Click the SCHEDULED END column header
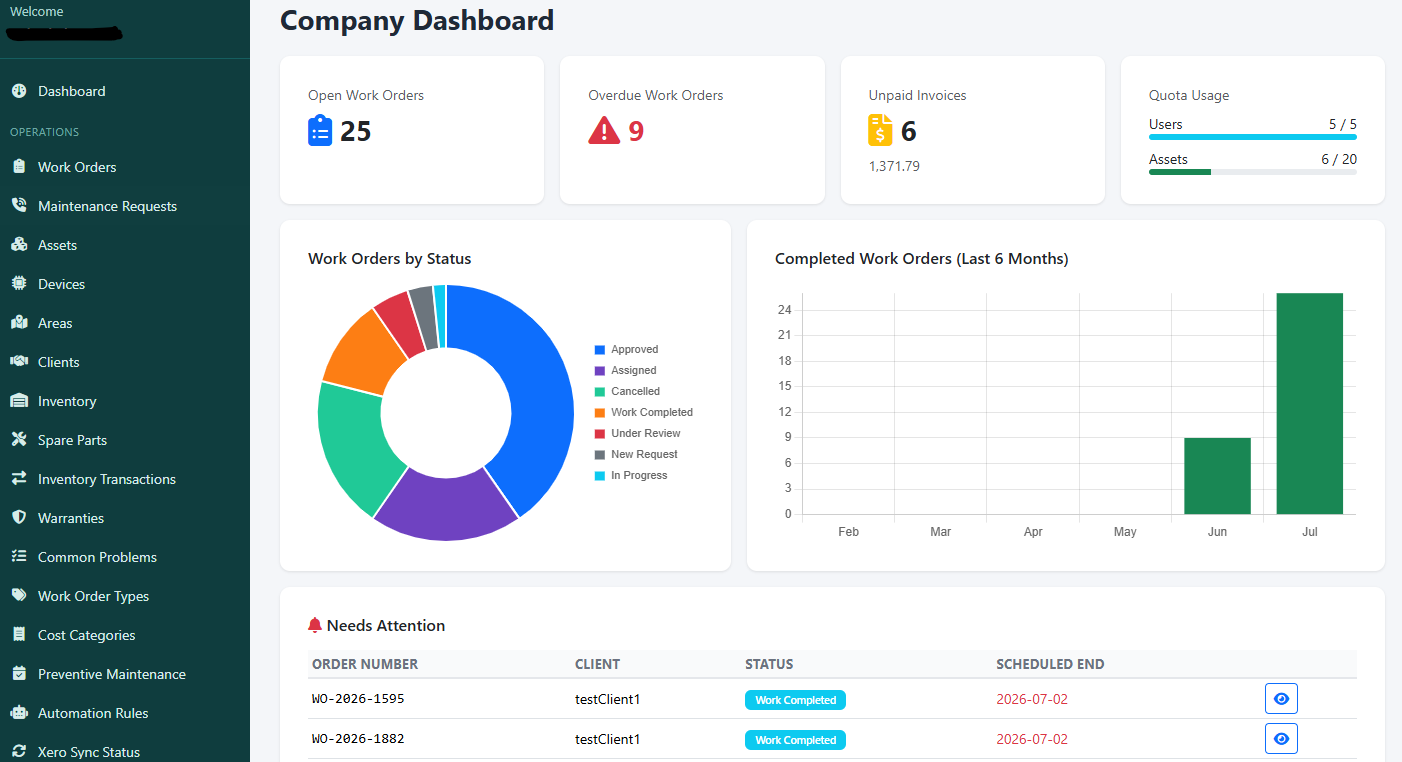Screen dimensions: 1402x762 (1050, 664)
